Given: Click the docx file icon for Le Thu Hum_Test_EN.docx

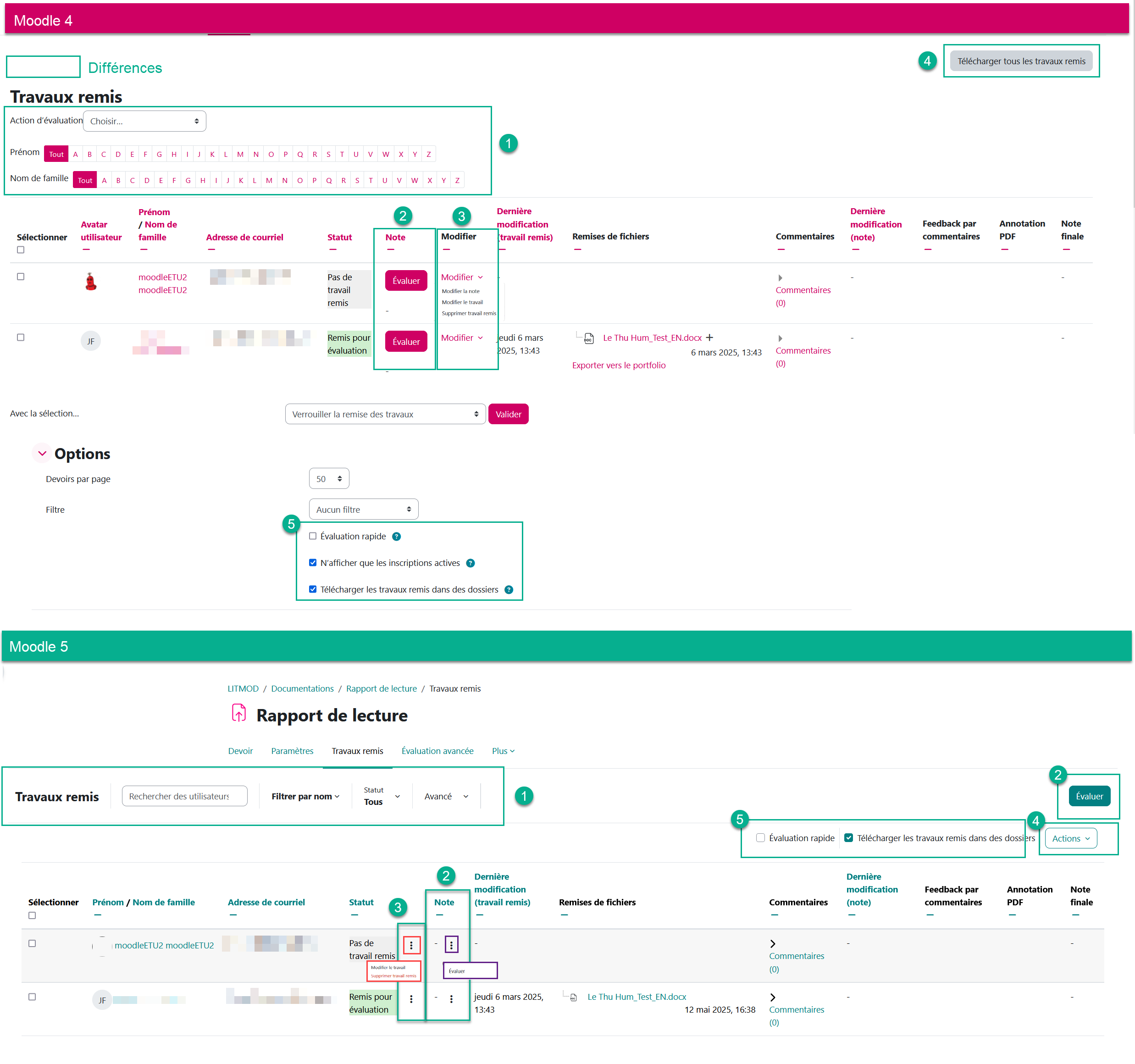Looking at the screenshot, I should click(x=589, y=338).
